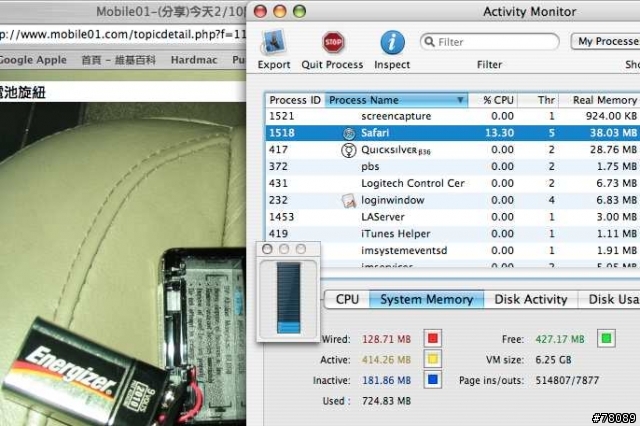Select the loginwindow process row

[453, 200]
